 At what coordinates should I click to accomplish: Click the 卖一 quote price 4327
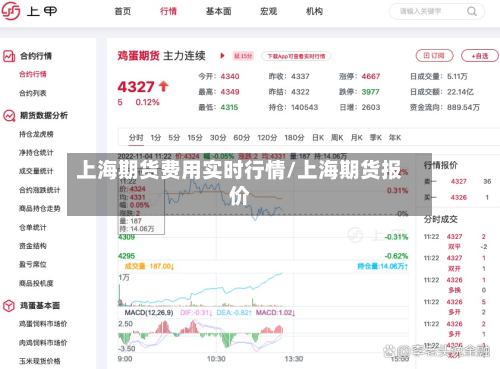tap(459, 181)
